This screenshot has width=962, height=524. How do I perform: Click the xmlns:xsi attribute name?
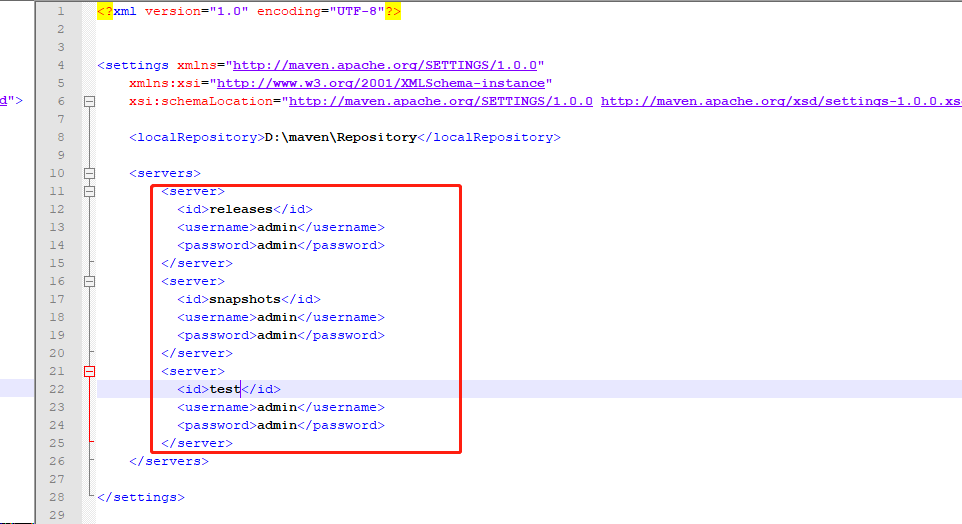coord(164,83)
